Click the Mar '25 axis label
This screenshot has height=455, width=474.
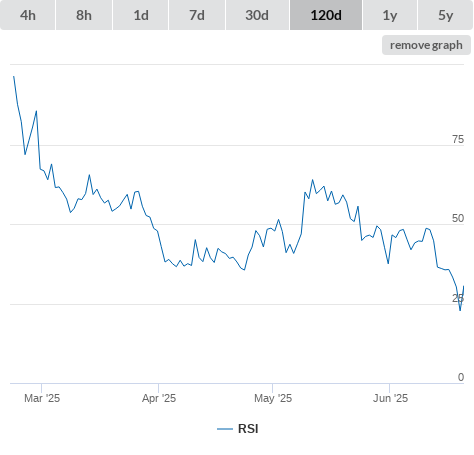[42, 398]
